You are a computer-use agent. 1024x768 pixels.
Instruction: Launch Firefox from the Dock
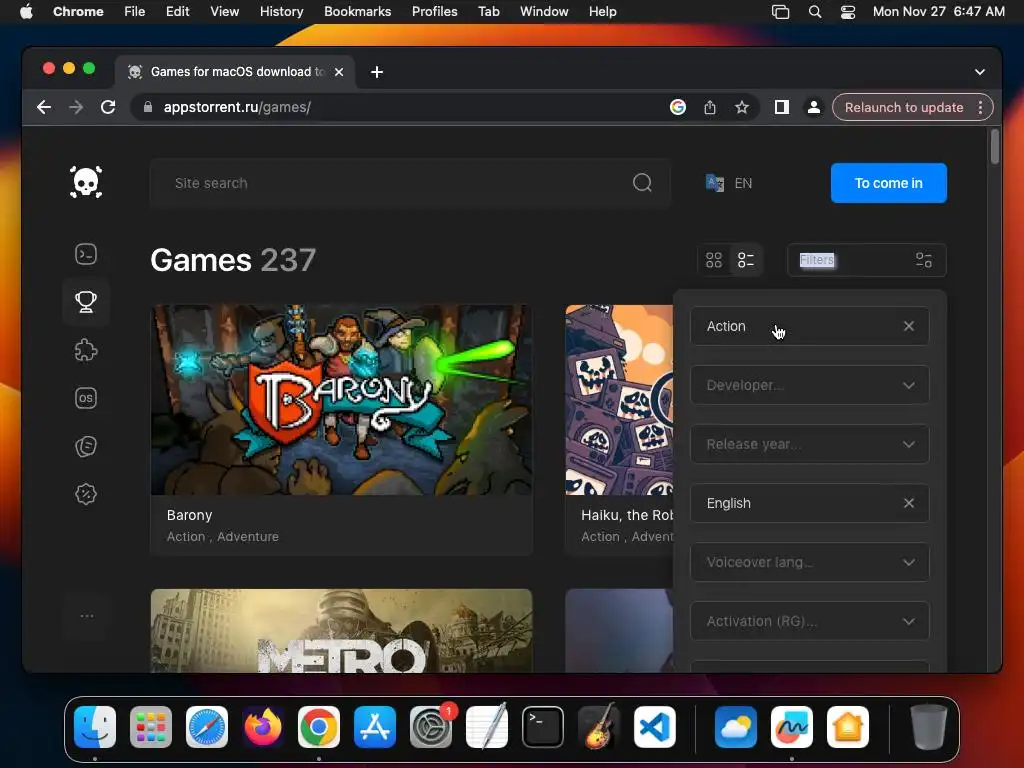point(263,727)
